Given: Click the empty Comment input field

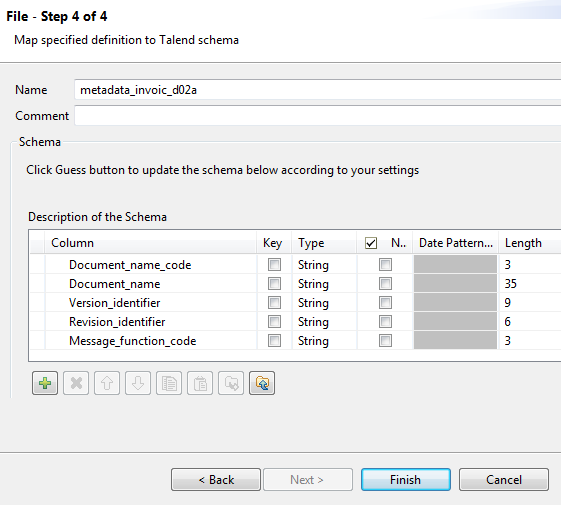Looking at the screenshot, I should 318,116.
